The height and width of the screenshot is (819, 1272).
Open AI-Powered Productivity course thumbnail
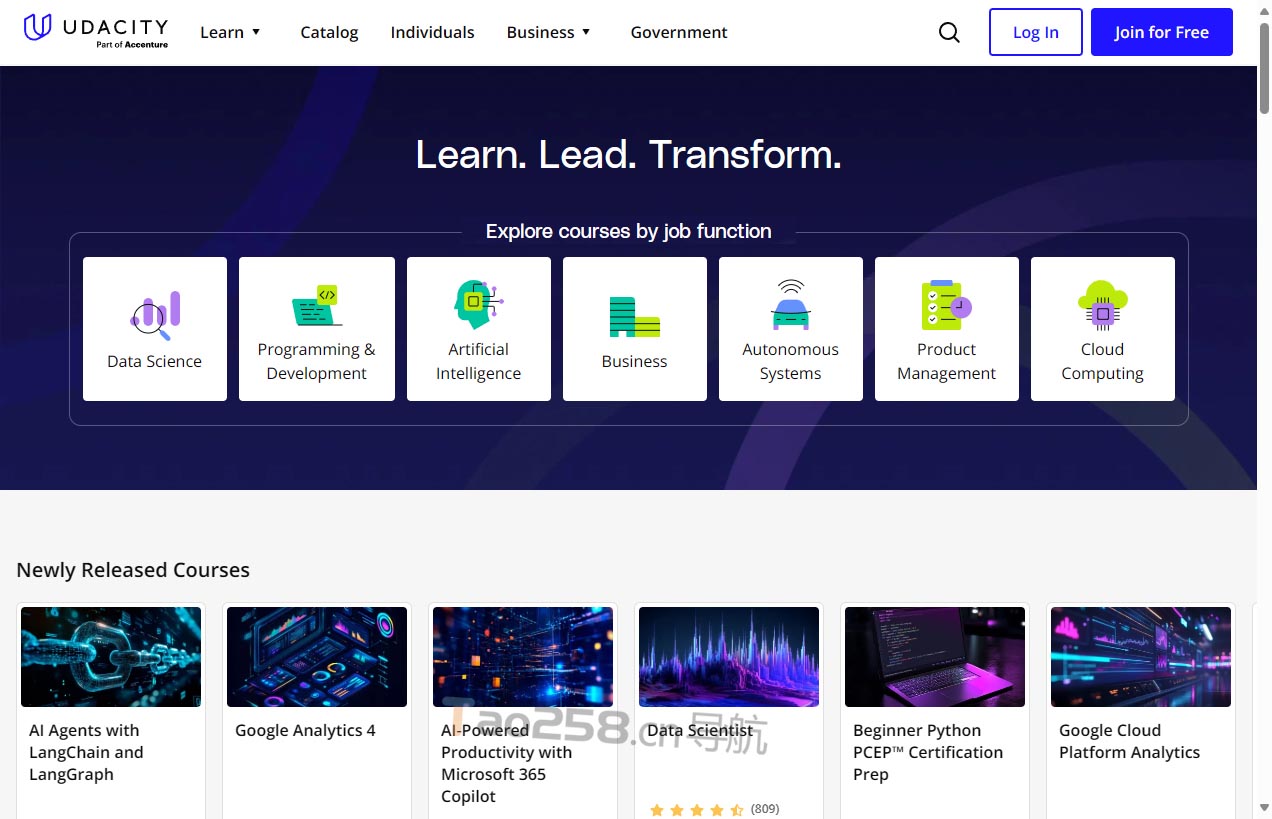[523, 657]
